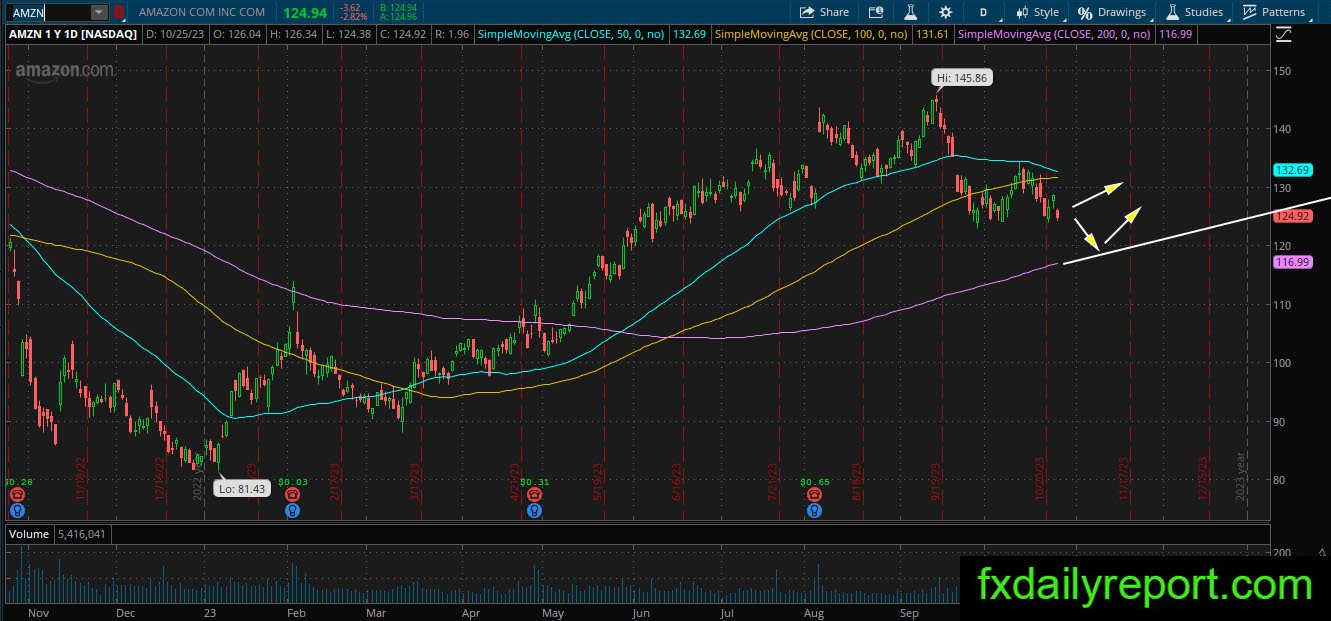The width and height of the screenshot is (1331, 621).
Task: Open the flask Edit Studies icon
Action: click(x=911, y=12)
